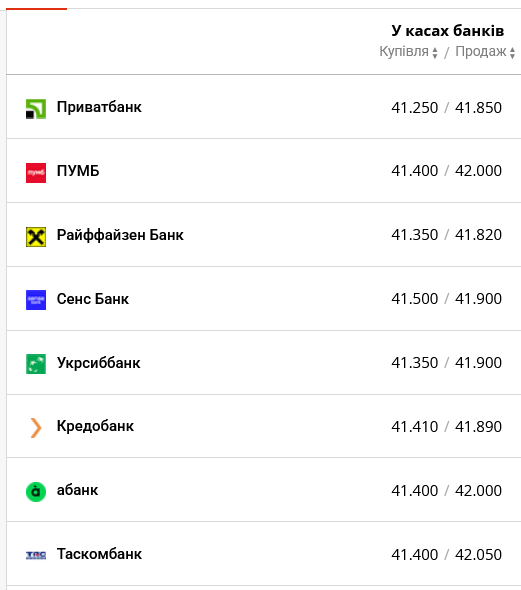
Task: Click the yellow Райффайзен Банк logo icon
Action: tap(36, 237)
